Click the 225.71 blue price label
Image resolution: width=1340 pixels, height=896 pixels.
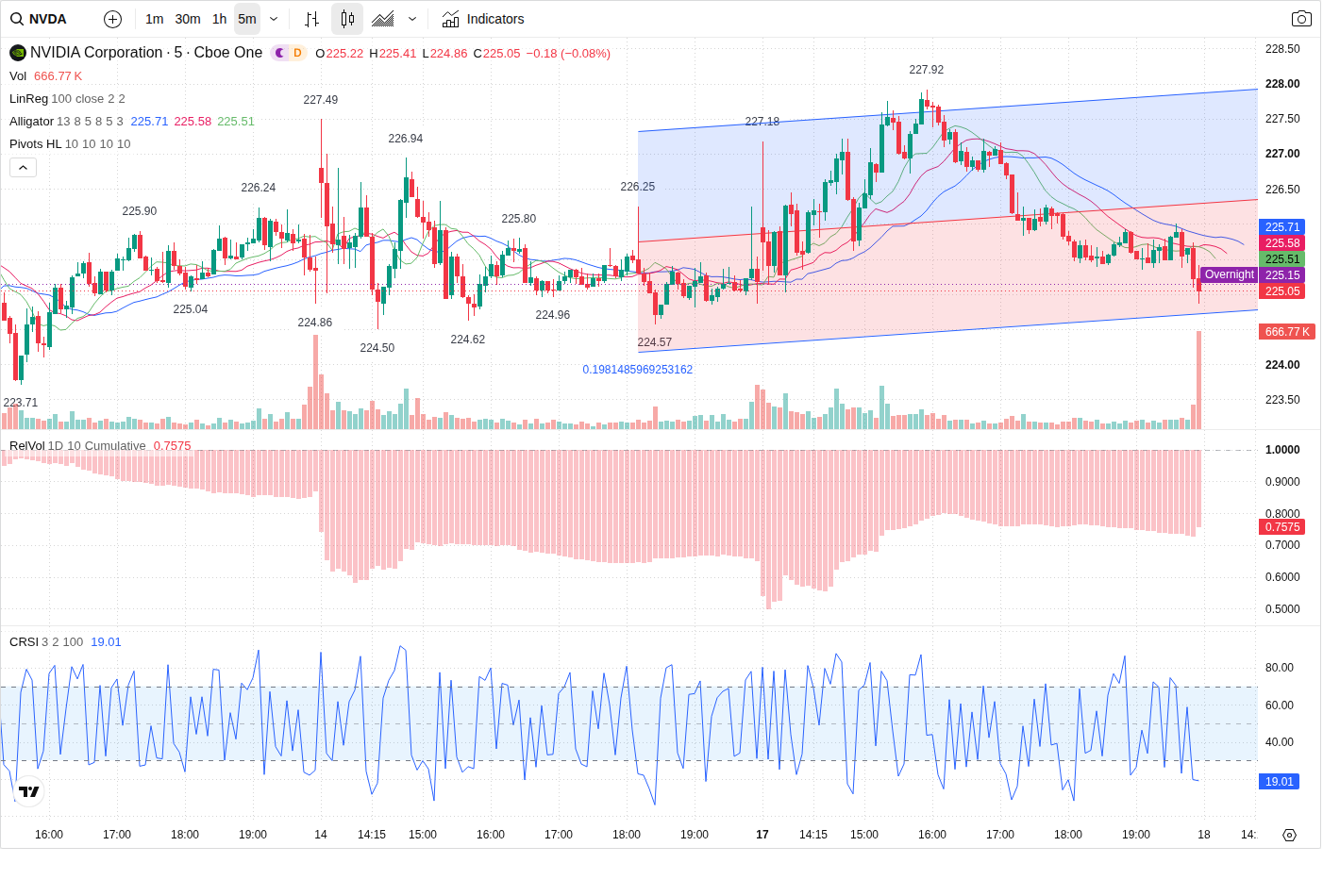1282,227
